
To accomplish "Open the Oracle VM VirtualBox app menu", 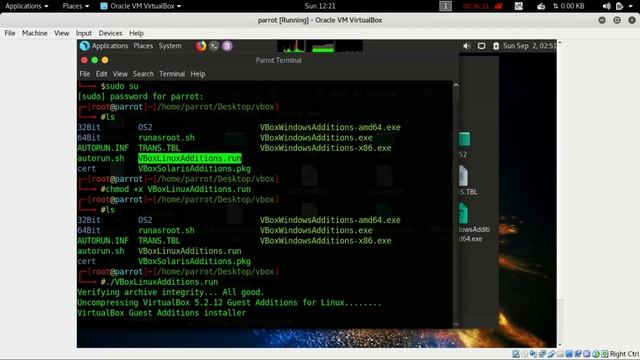I will point(141,6).
